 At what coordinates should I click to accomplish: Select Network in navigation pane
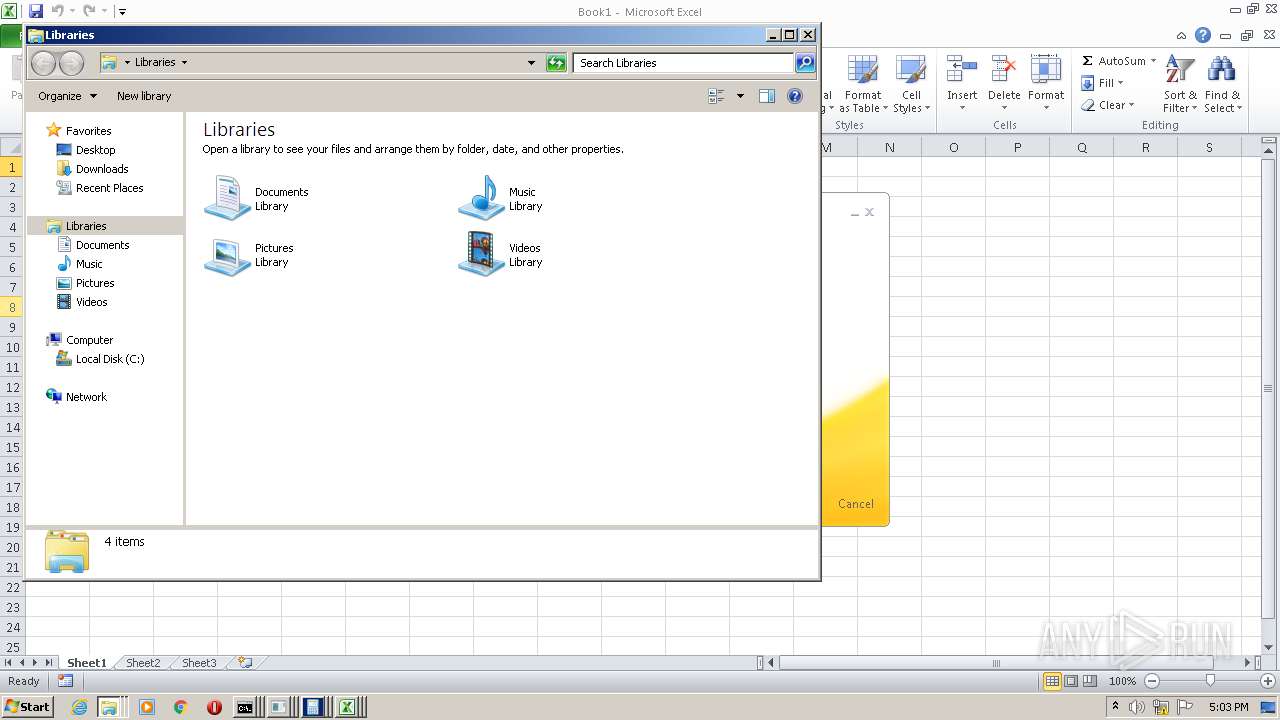point(86,397)
